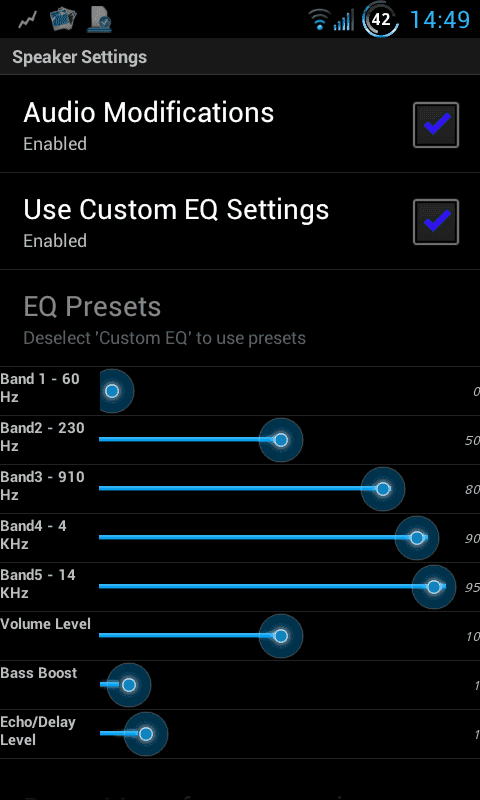480x800 pixels.
Task: Tap the mobile signal bars icon
Action: tap(344, 20)
